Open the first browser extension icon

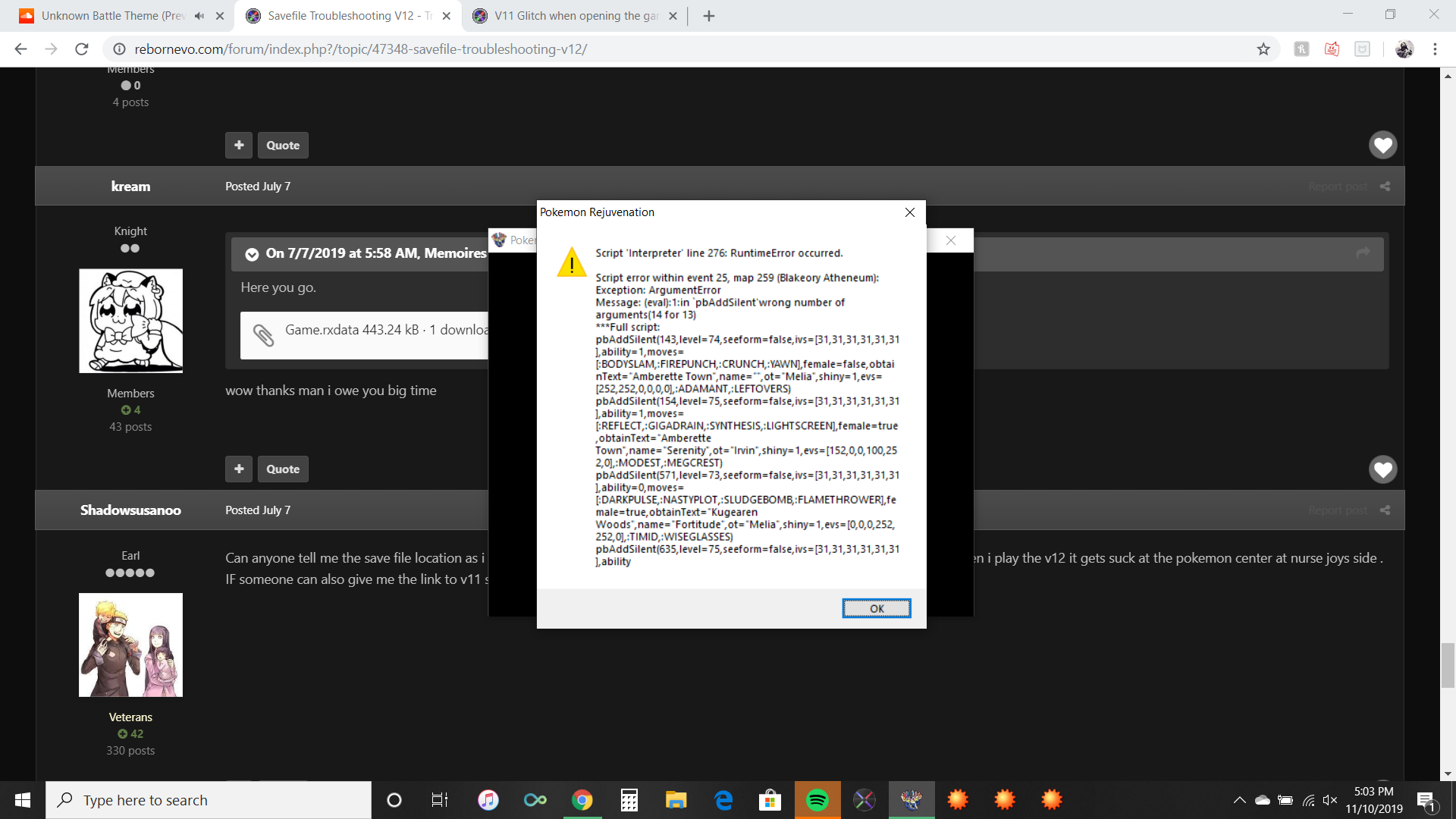tap(1301, 49)
